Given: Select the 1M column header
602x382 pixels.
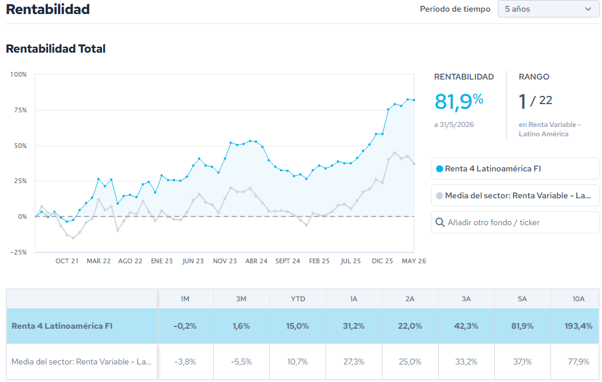Looking at the screenshot, I should pos(185,299).
